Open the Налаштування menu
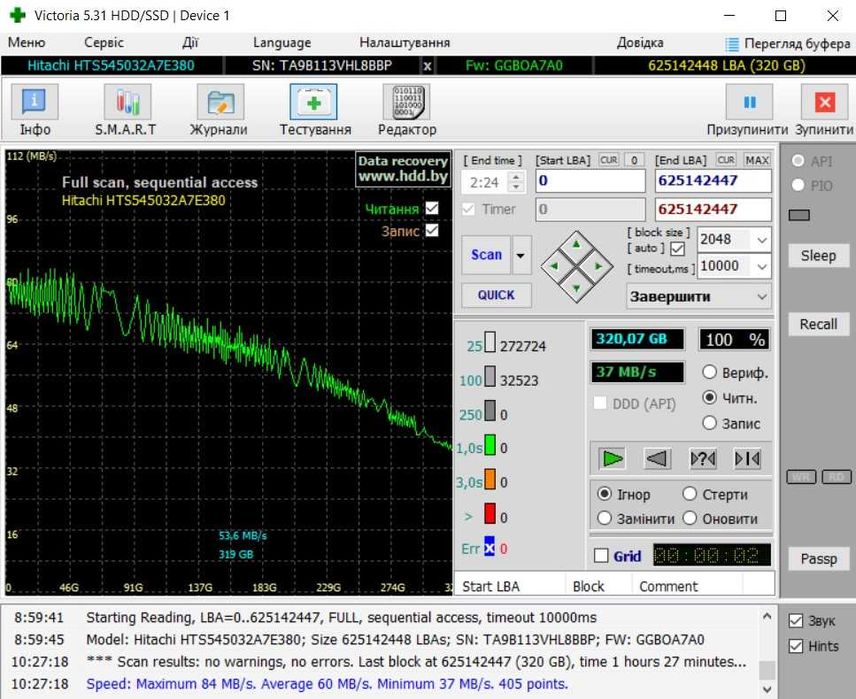 pos(404,43)
